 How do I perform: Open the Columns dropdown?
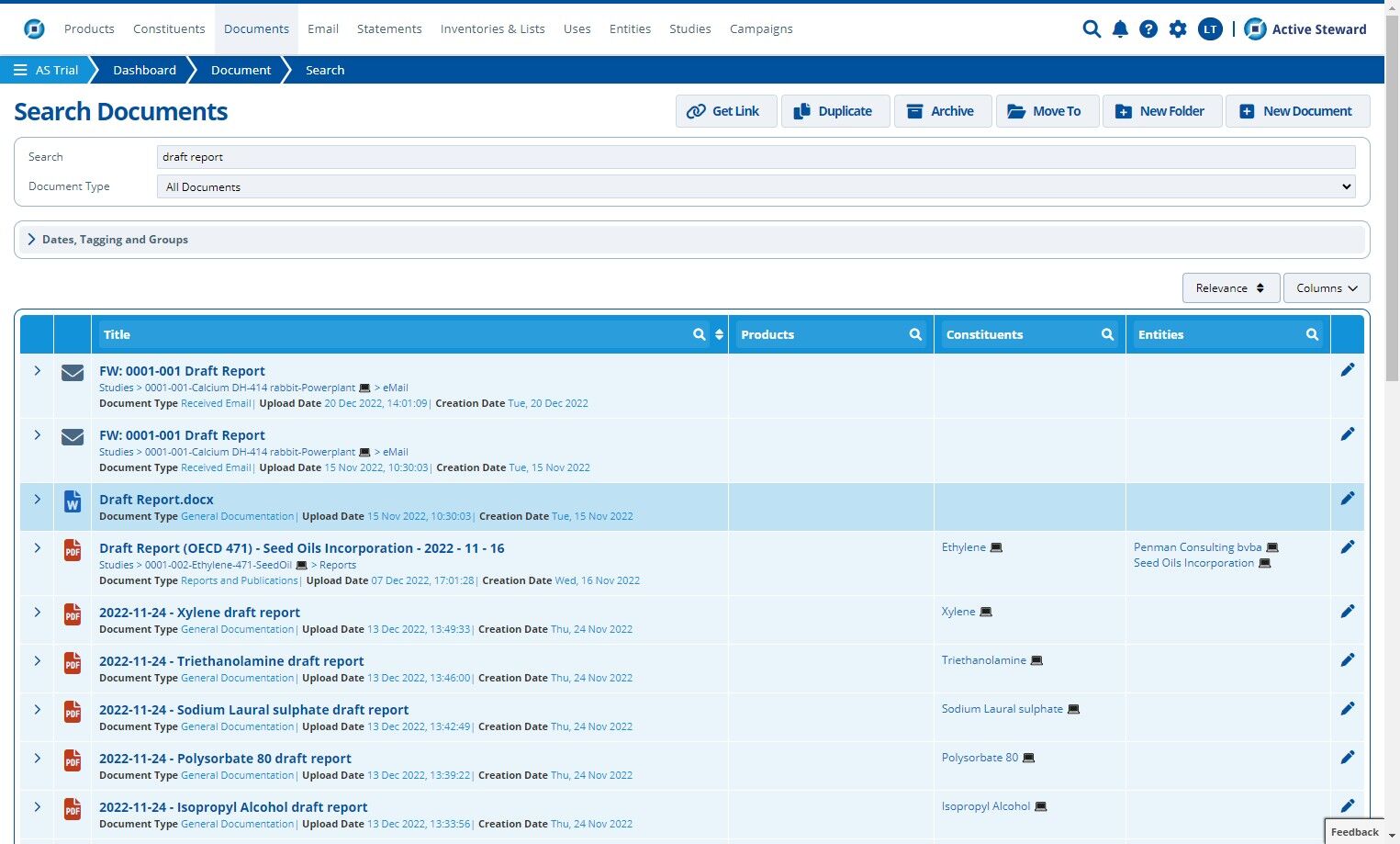click(1327, 288)
